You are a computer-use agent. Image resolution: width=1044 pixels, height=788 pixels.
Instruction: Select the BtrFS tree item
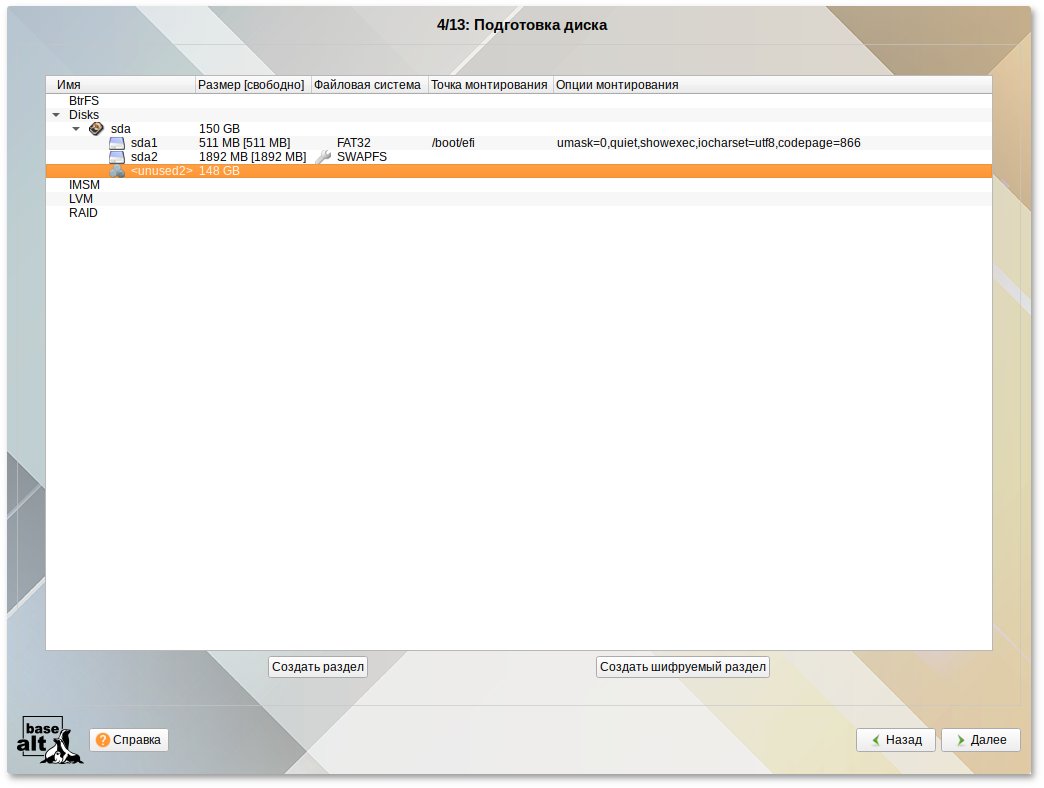82,101
